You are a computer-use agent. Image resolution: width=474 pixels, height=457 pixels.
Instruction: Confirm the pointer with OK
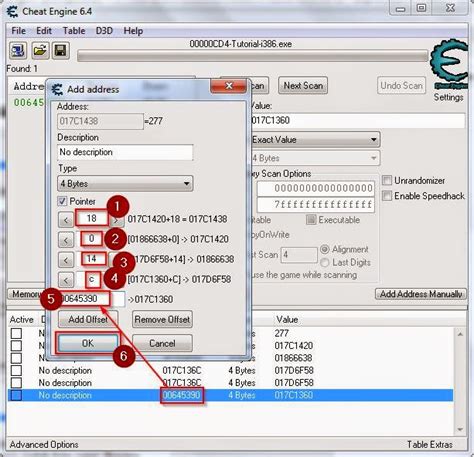coord(88,343)
